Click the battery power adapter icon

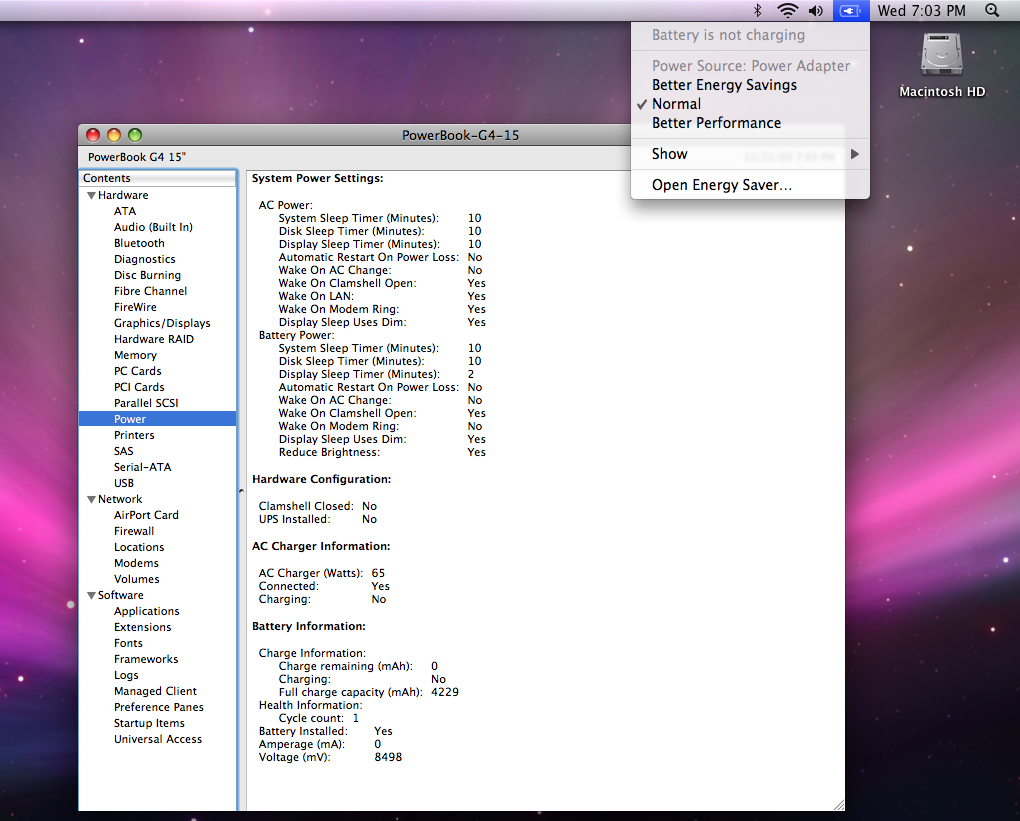pyautogui.click(x=851, y=10)
